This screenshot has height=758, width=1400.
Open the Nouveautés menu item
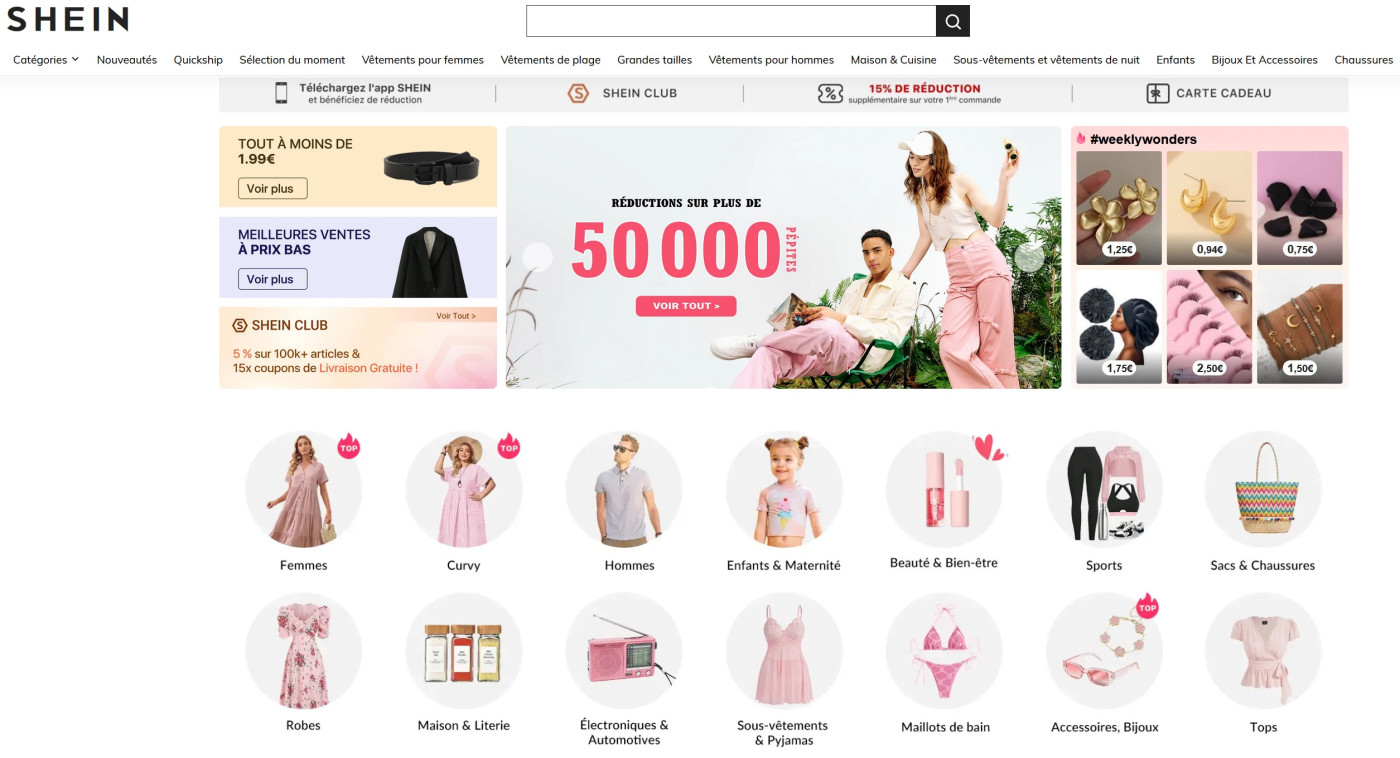pyautogui.click(x=125, y=59)
